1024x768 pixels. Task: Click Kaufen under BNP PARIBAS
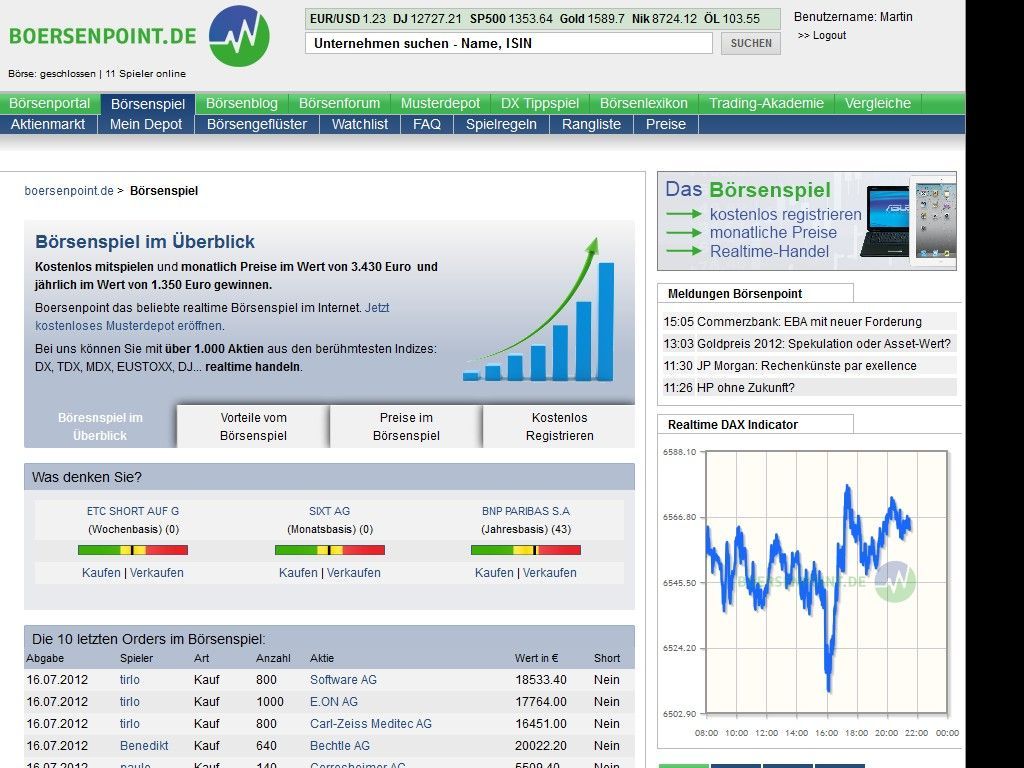click(x=494, y=573)
